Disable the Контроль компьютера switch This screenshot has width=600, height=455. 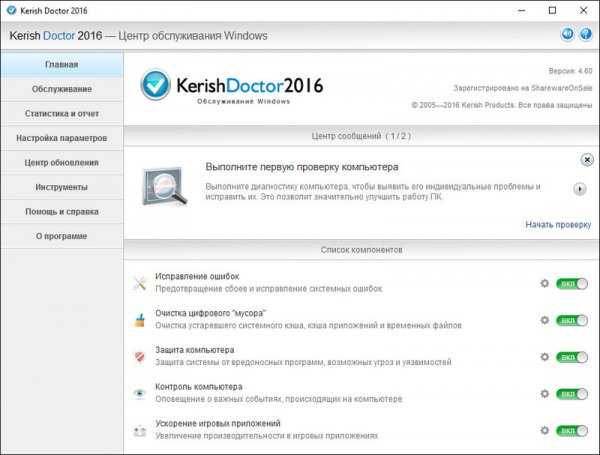pyautogui.click(x=572, y=394)
